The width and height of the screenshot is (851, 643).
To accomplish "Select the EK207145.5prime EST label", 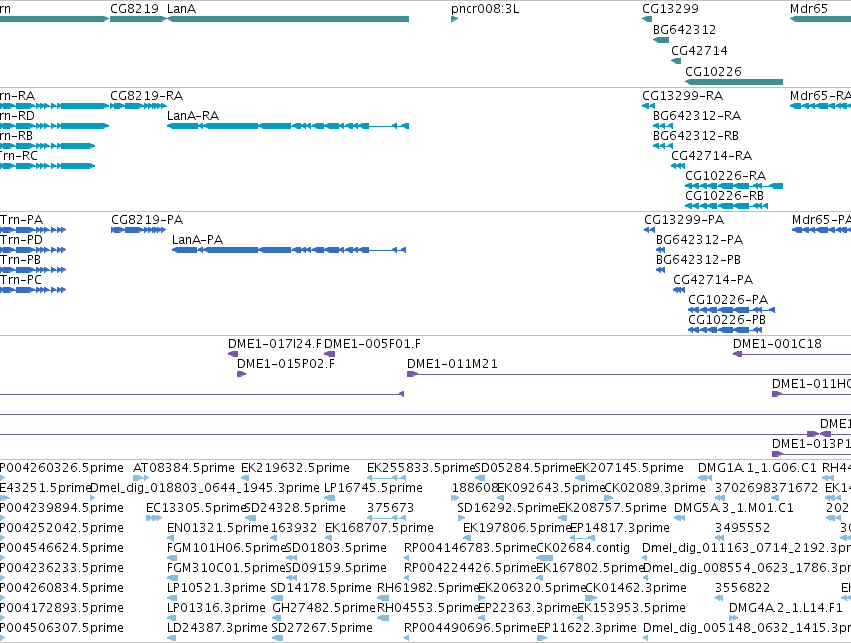I will click(630, 468).
